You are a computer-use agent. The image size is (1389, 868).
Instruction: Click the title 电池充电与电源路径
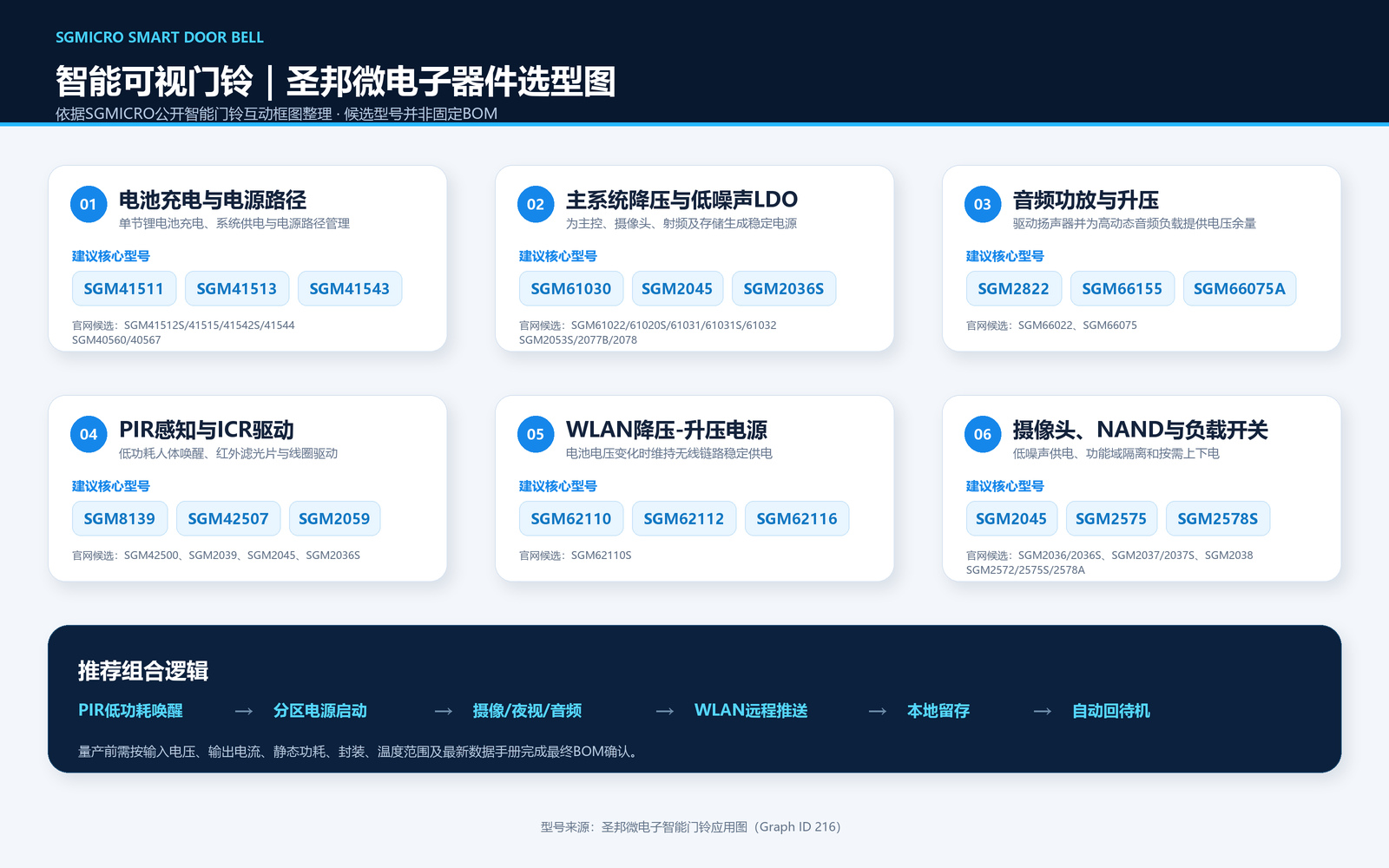click(x=213, y=201)
